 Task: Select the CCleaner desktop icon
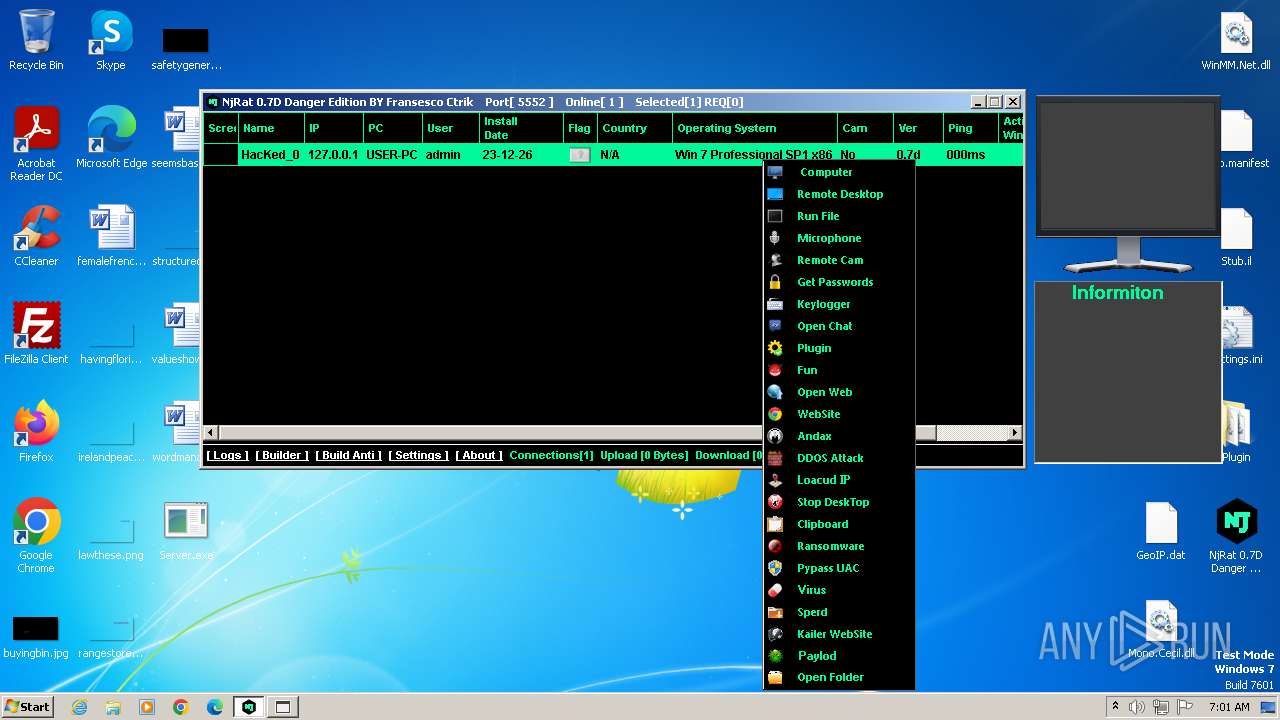tap(36, 236)
